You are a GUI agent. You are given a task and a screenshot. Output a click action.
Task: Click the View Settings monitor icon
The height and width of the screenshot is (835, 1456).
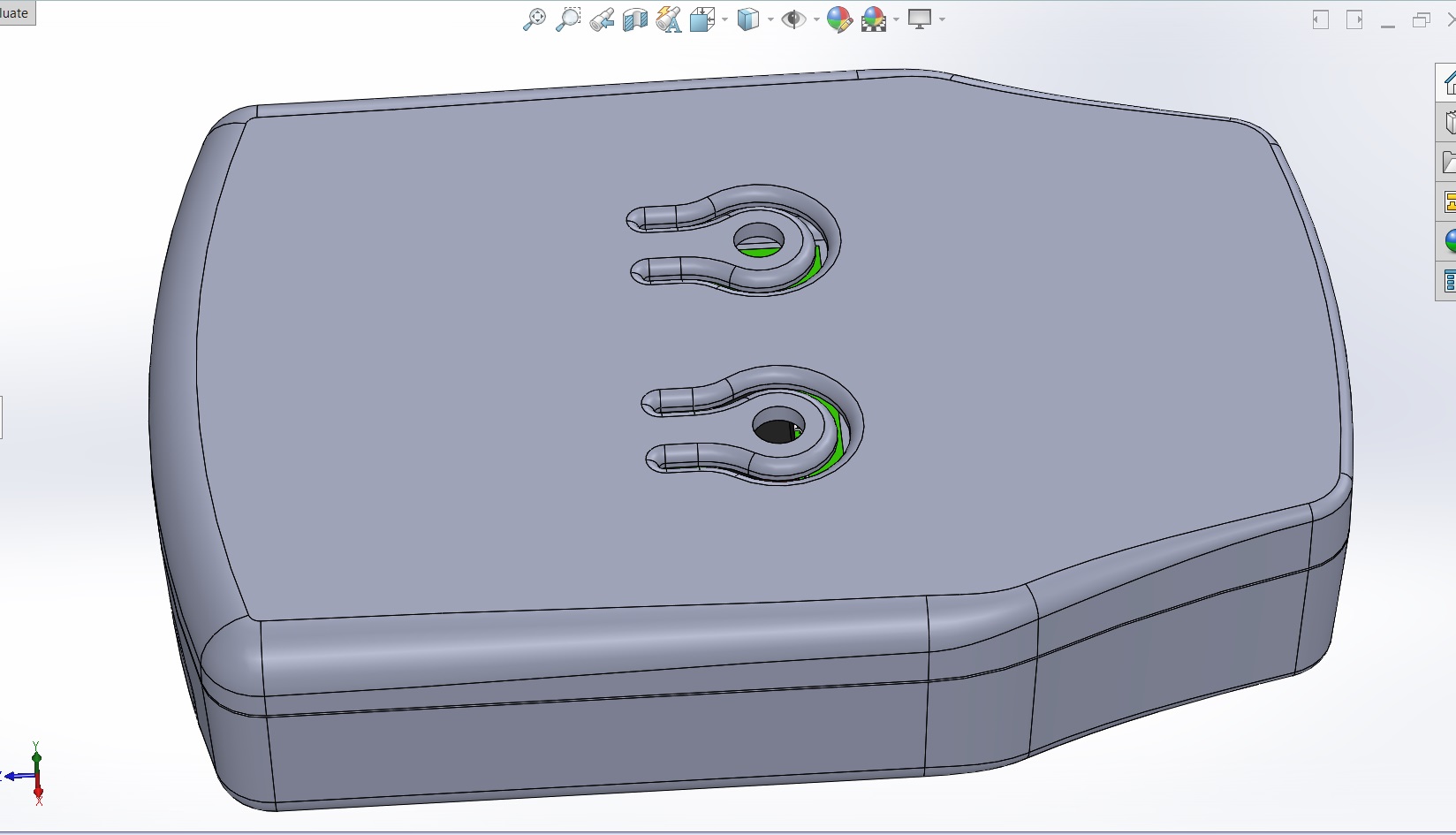click(x=921, y=19)
